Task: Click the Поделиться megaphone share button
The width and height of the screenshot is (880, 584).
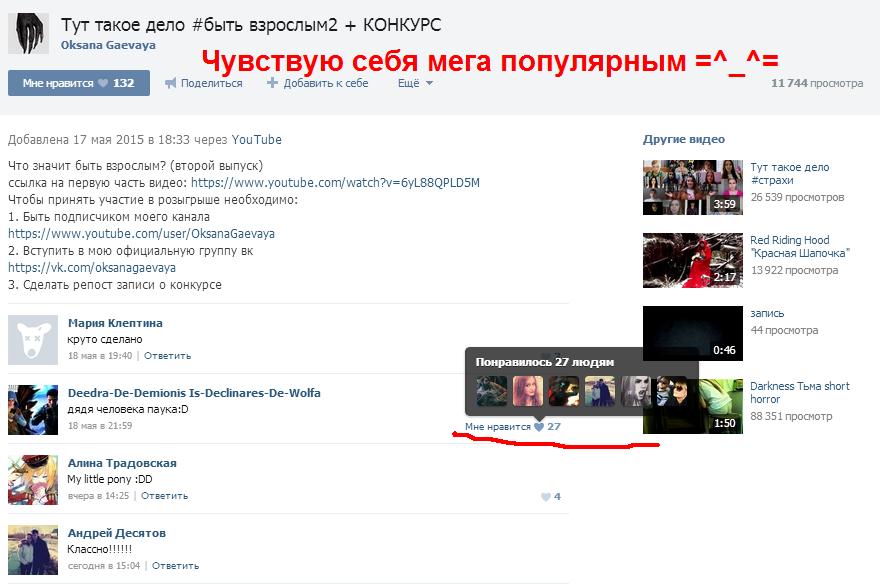Action: point(204,83)
